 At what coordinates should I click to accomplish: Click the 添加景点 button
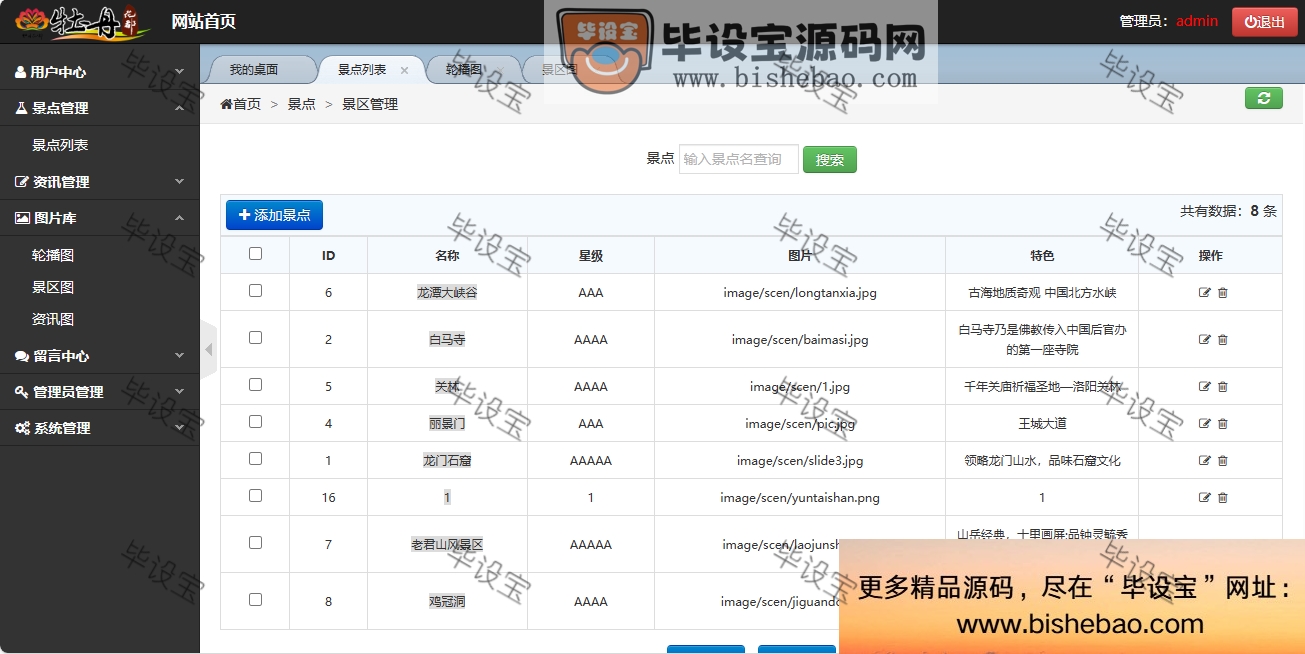click(x=274, y=215)
